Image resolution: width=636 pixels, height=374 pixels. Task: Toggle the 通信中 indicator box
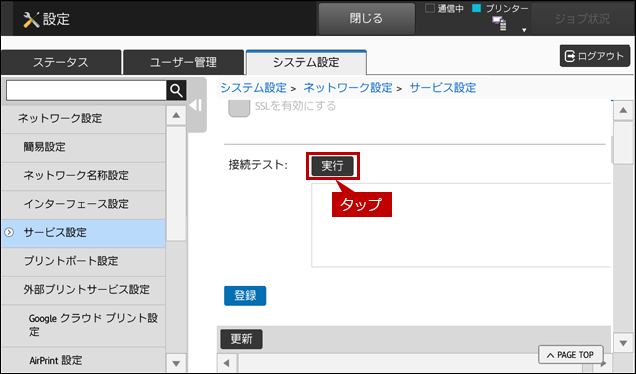[430, 9]
